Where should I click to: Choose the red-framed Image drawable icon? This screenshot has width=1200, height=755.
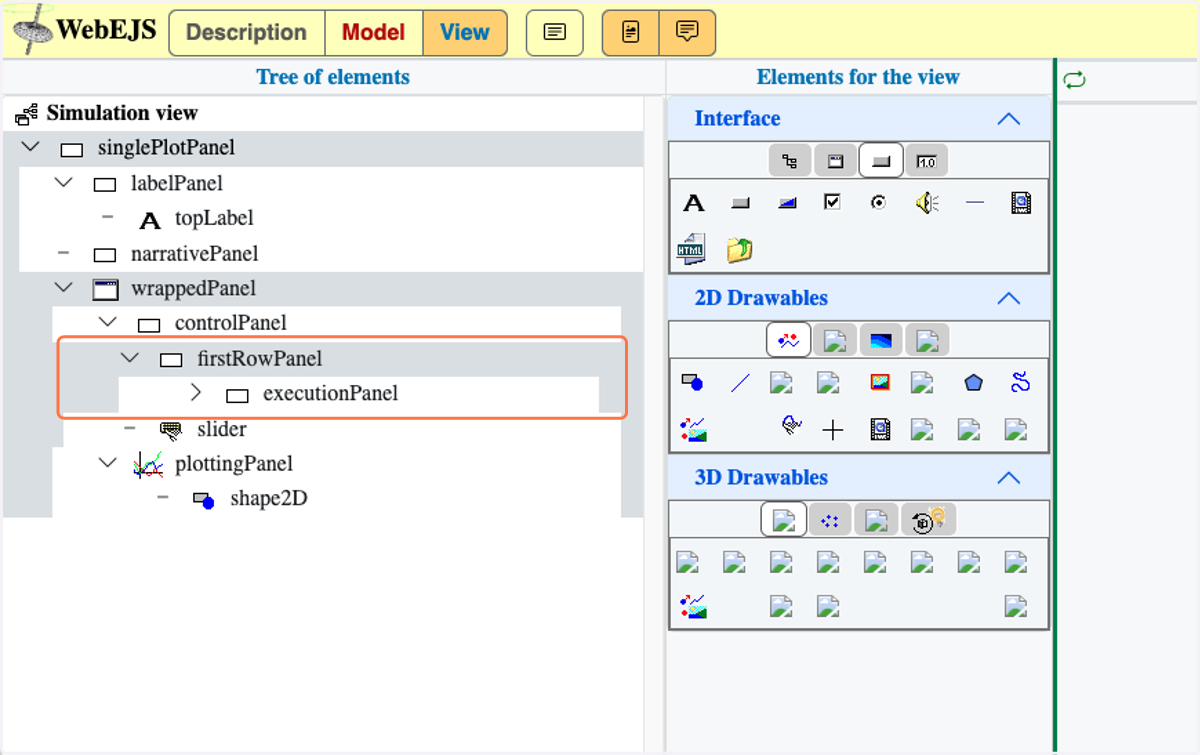880,382
